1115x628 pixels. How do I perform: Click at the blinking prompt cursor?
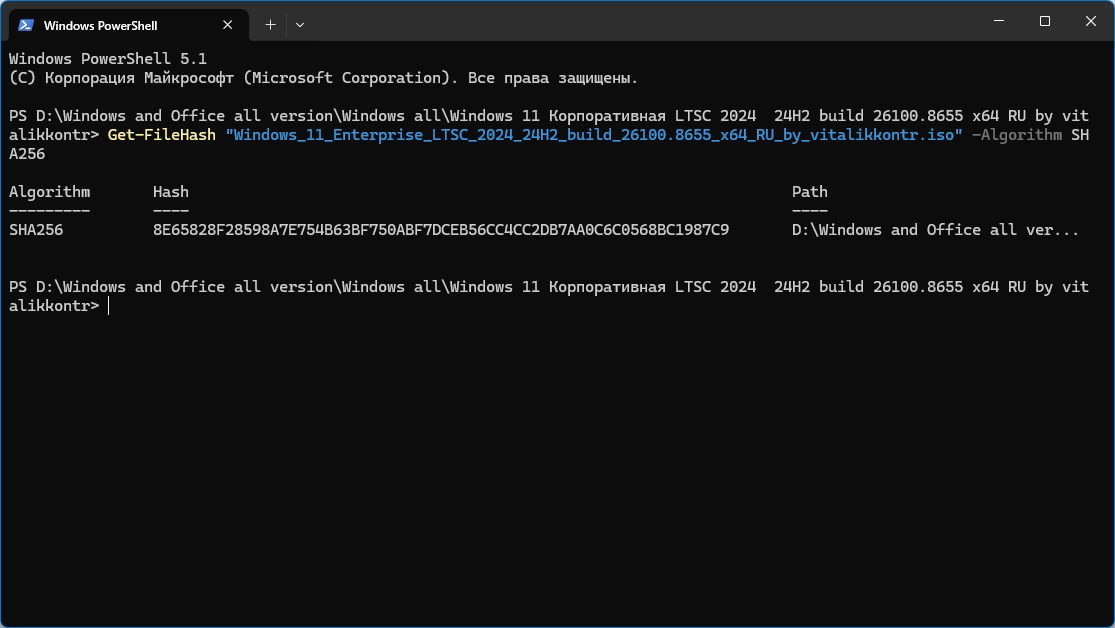[109, 306]
